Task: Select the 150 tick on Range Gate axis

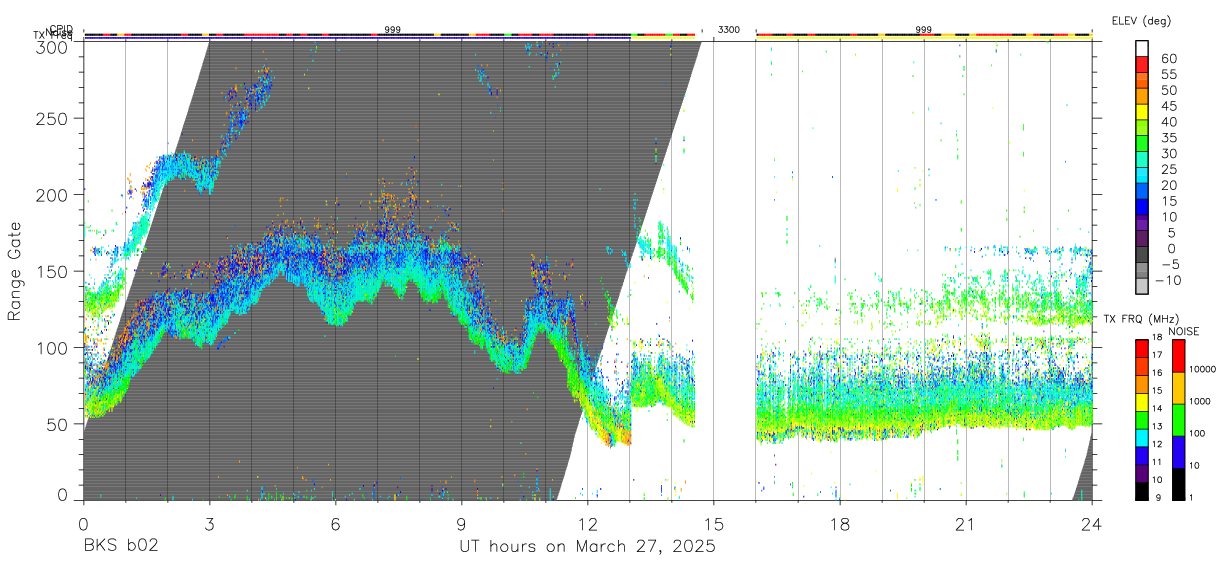Action: click(x=50, y=271)
